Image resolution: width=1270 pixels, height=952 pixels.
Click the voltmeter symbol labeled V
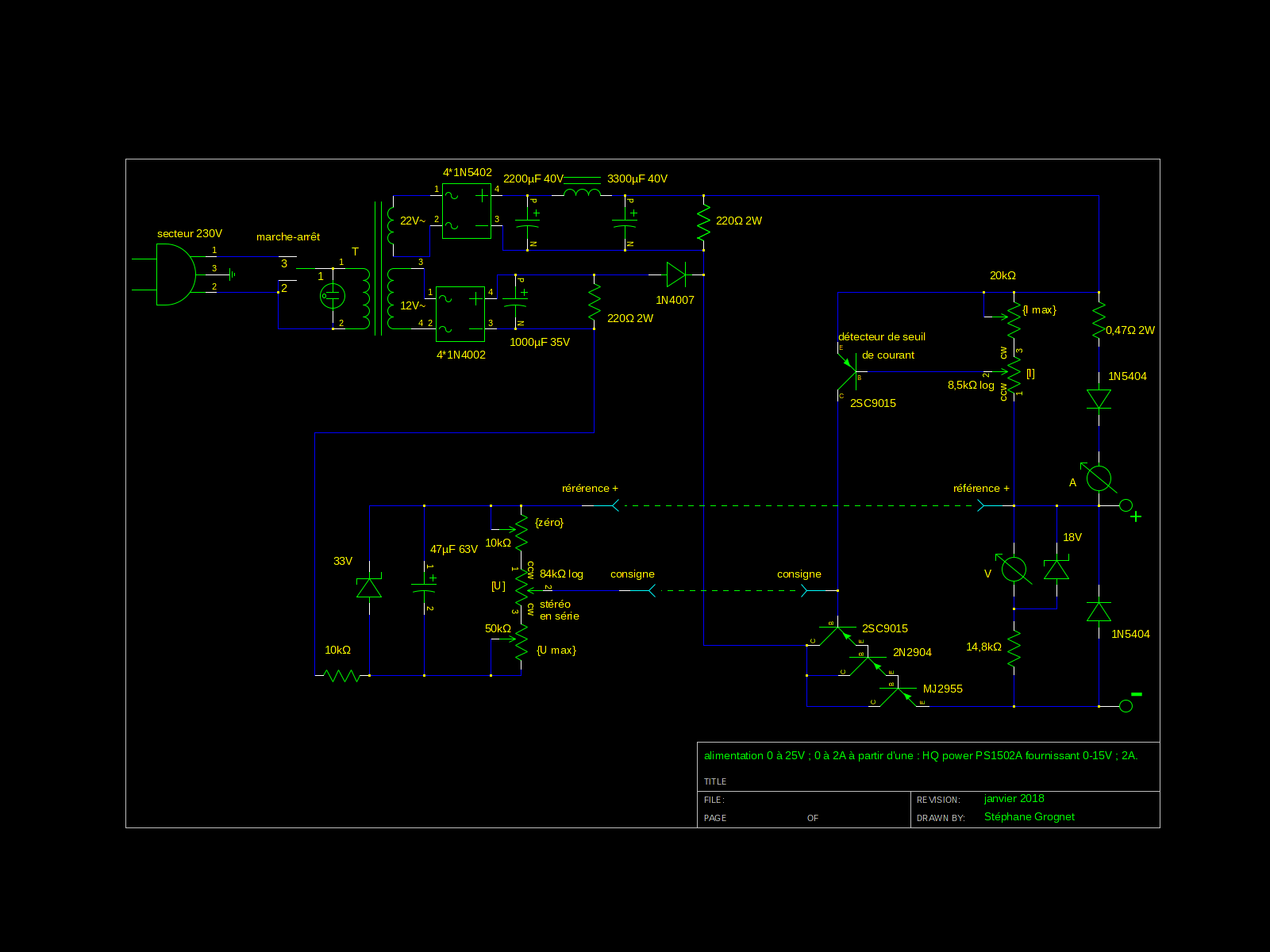(1014, 569)
